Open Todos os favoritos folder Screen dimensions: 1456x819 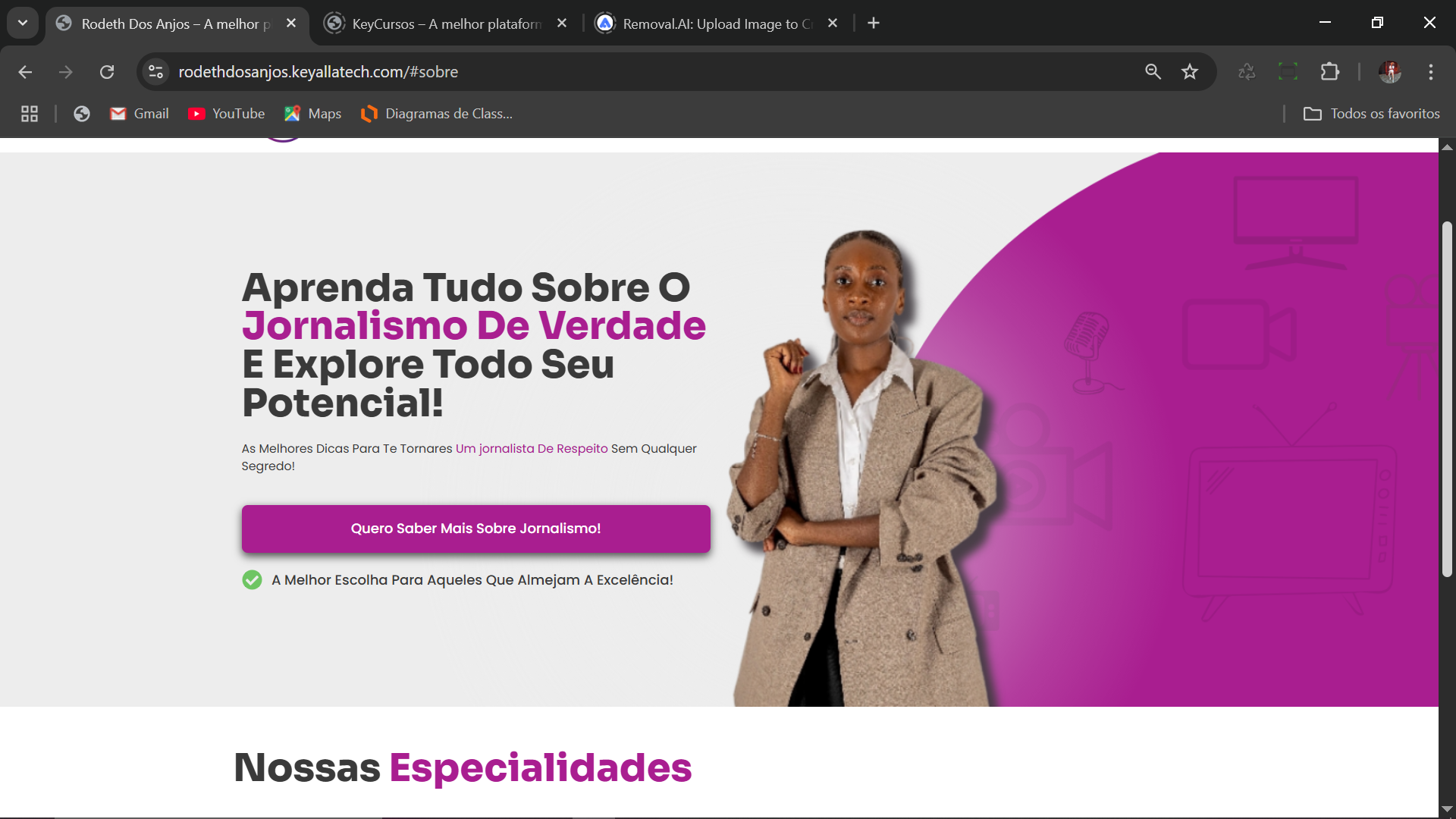pyautogui.click(x=1372, y=114)
